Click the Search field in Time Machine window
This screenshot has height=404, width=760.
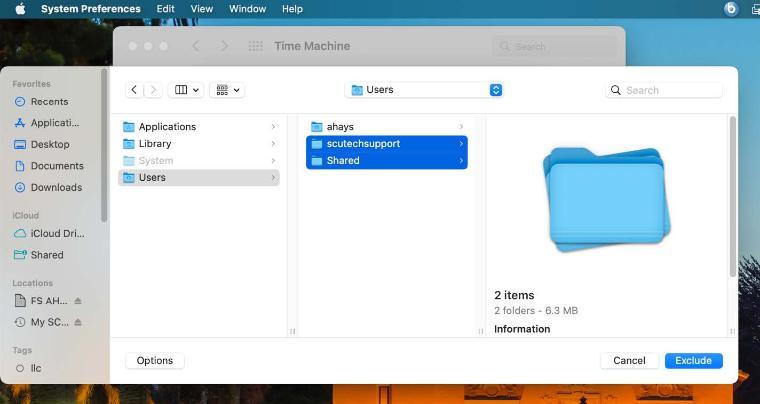[554, 47]
